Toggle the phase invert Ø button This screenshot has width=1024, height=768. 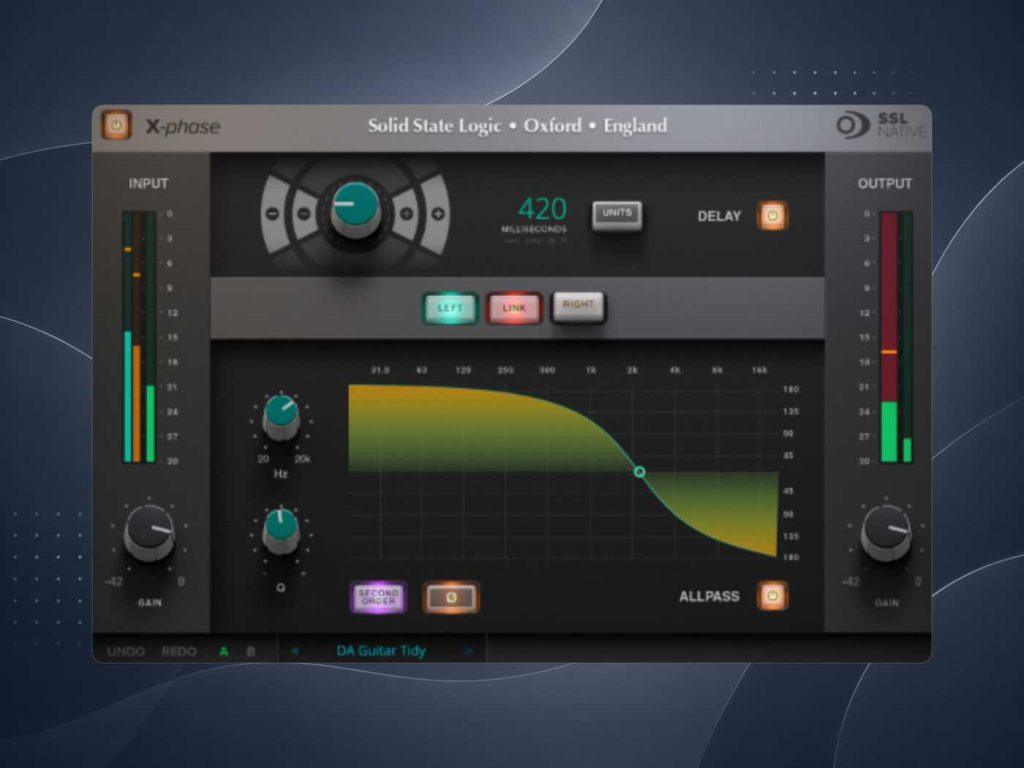(x=451, y=598)
